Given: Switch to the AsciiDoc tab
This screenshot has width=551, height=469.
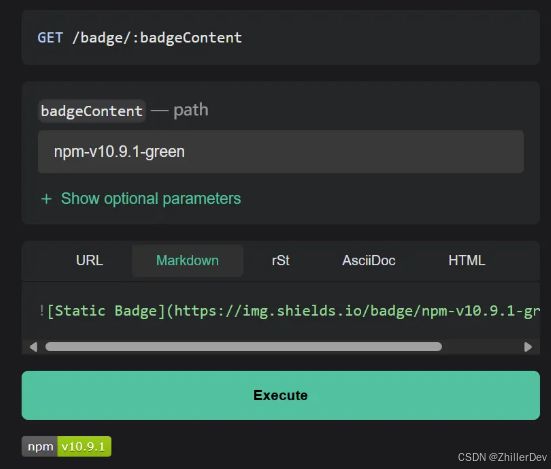Looking at the screenshot, I should pyautogui.click(x=369, y=261).
